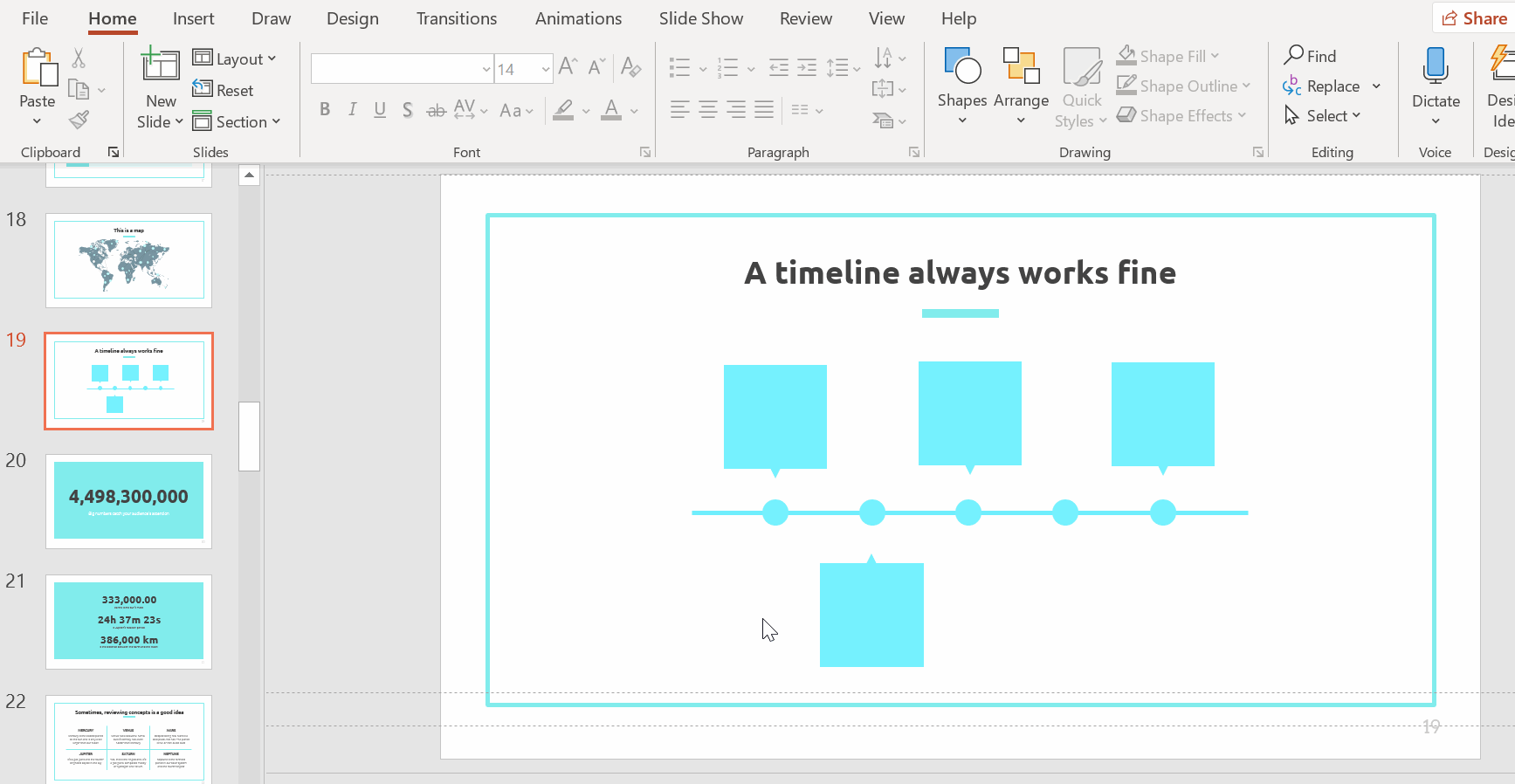Open the Section dropdown
This screenshot has height=784, width=1515.
(x=237, y=121)
